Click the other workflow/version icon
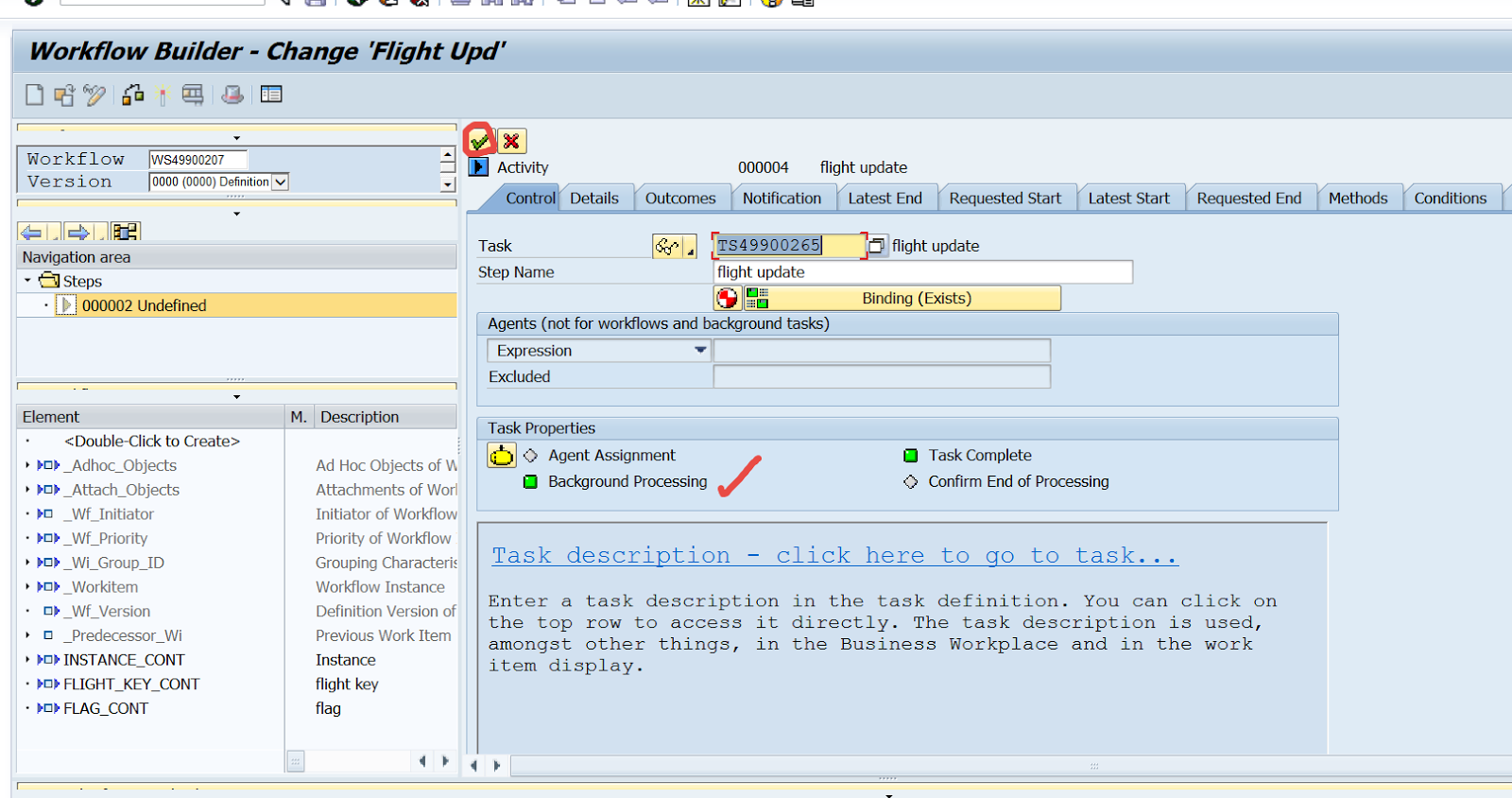Image resolution: width=1512 pixels, height=798 pixels. pyautogui.click(x=64, y=95)
